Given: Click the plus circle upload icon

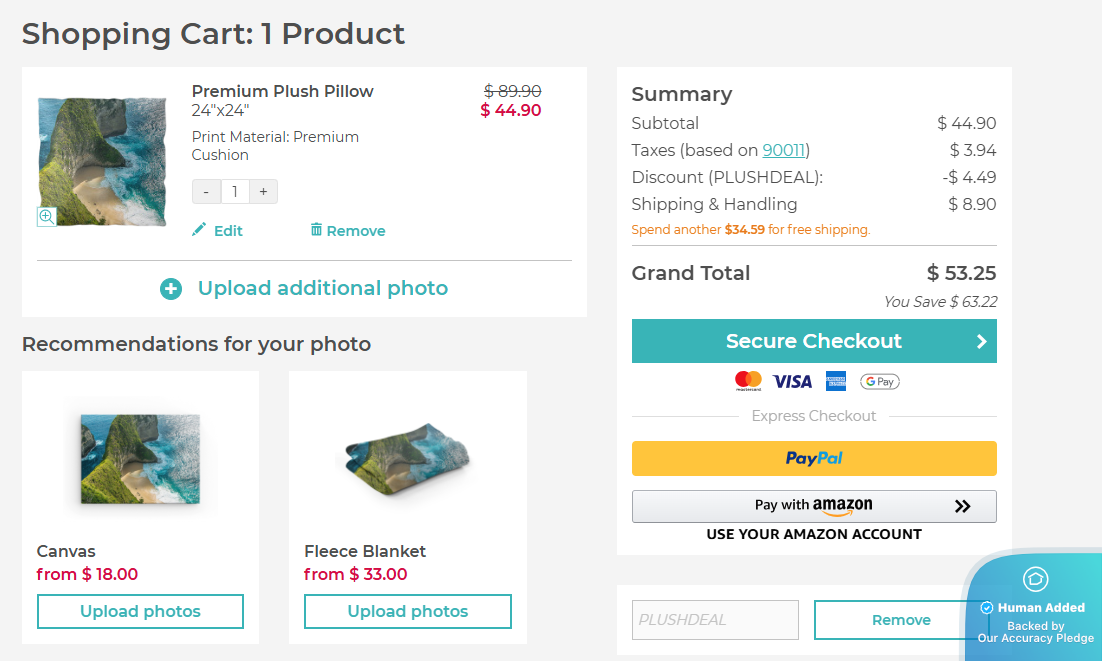Looking at the screenshot, I should [171, 289].
